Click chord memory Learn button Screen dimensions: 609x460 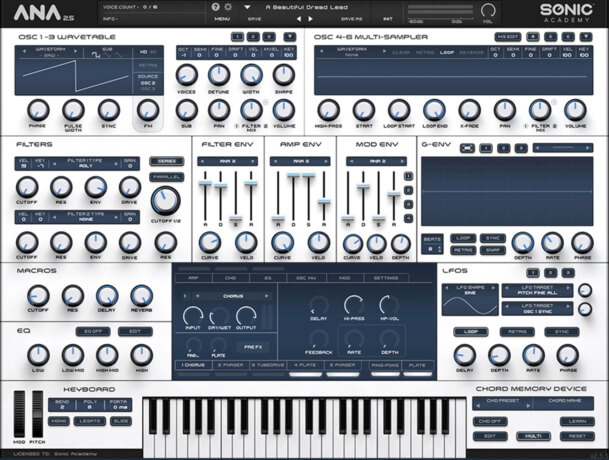point(577,421)
